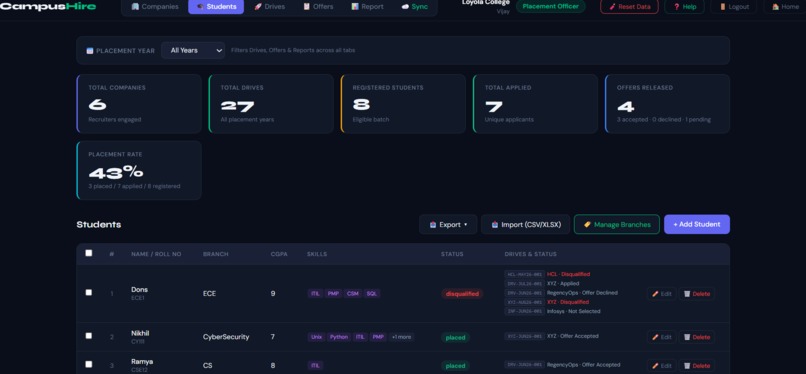View the Report tab
Image resolution: width=806 pixels, height=374 pixels.
click(x=367, y=7)
